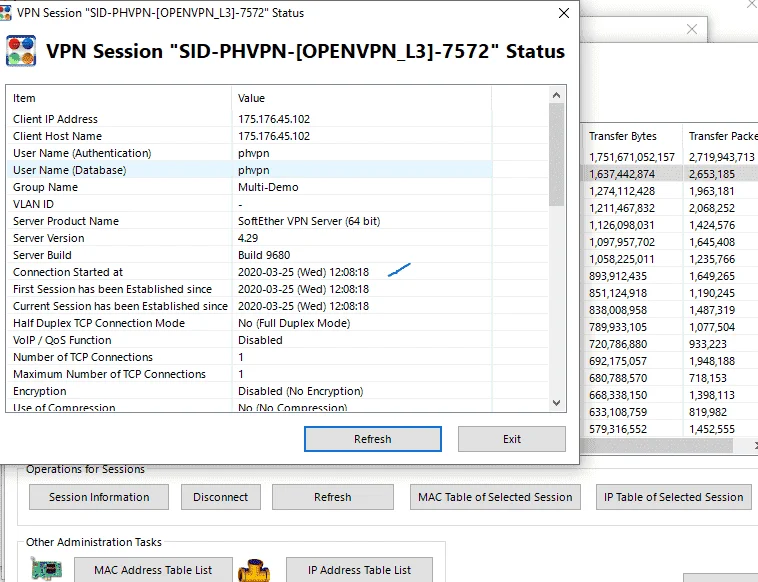The width and height of the screenshot is (758, 582).
Task: Click session row with 633,108,759 transfer bytes
Action: click(670, 412)
